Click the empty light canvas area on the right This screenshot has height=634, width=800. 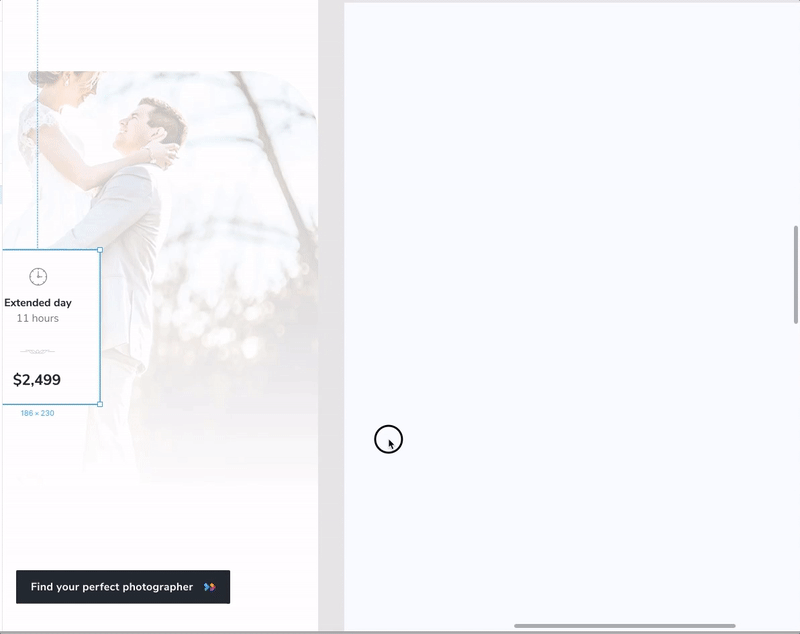pyautogui.click(x=570, y=250)
